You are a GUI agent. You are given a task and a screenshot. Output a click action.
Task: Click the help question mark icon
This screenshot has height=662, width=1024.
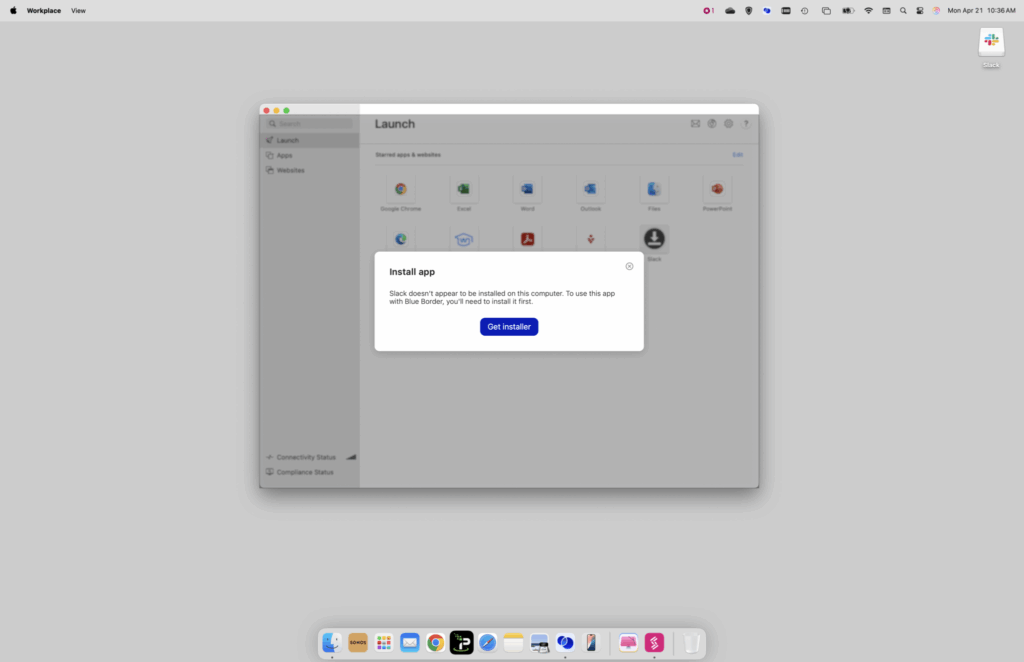(746, 124)
